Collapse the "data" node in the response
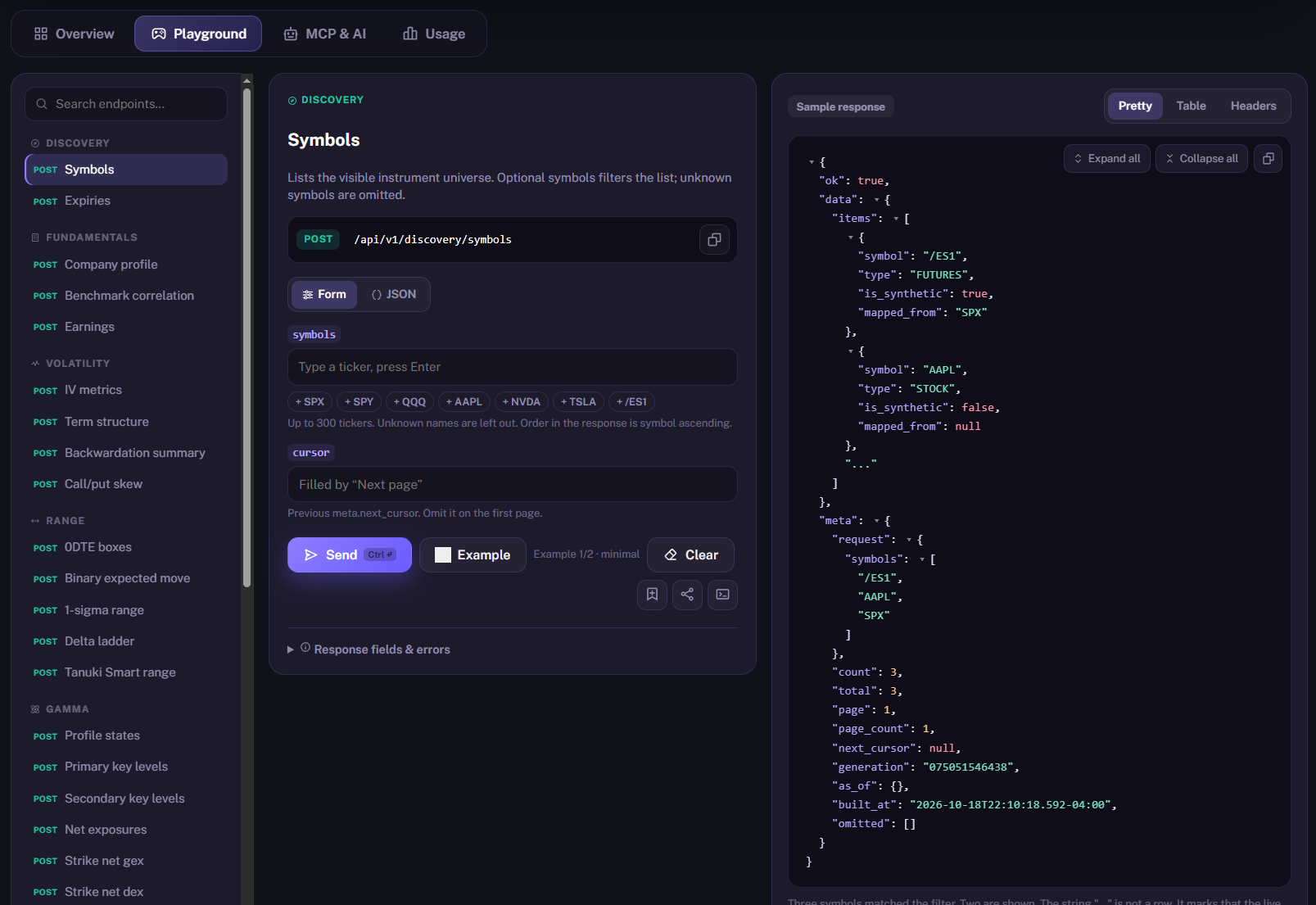 pyautogui.click(x=877, y=200)
